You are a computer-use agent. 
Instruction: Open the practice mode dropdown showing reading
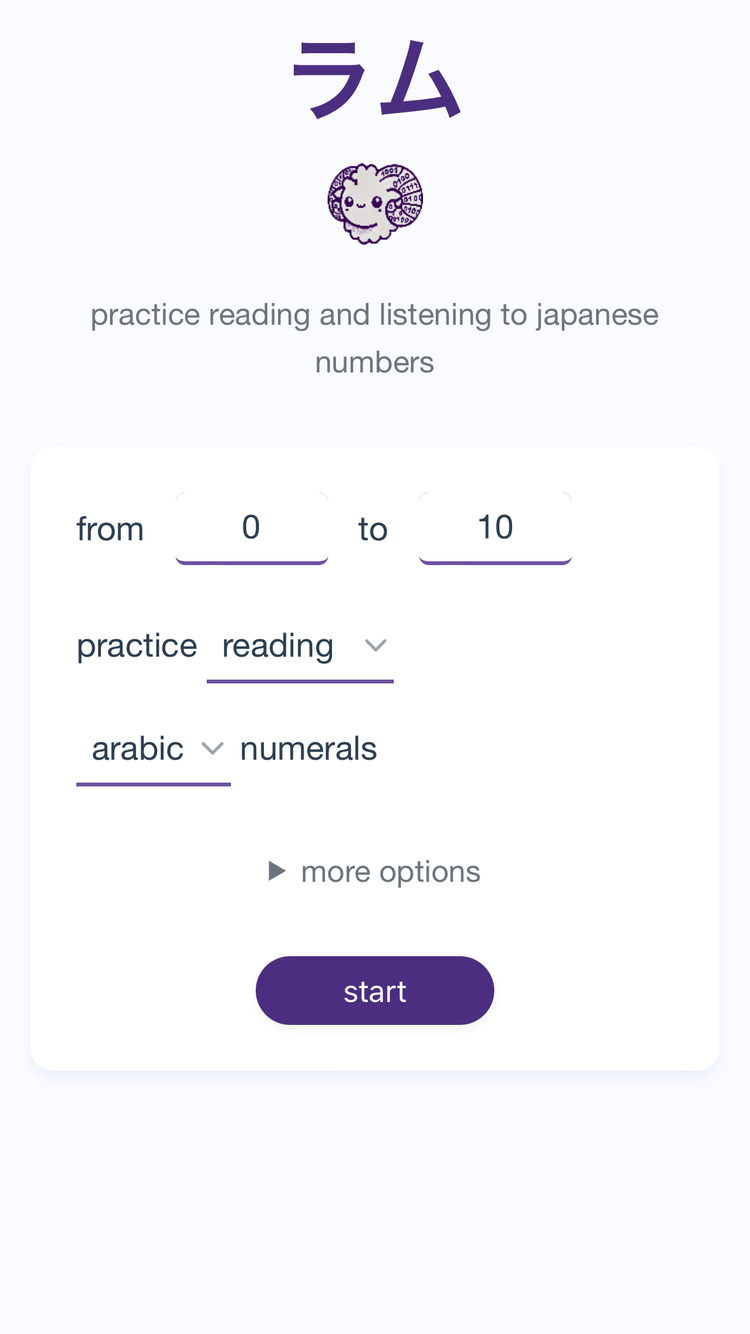299,647
